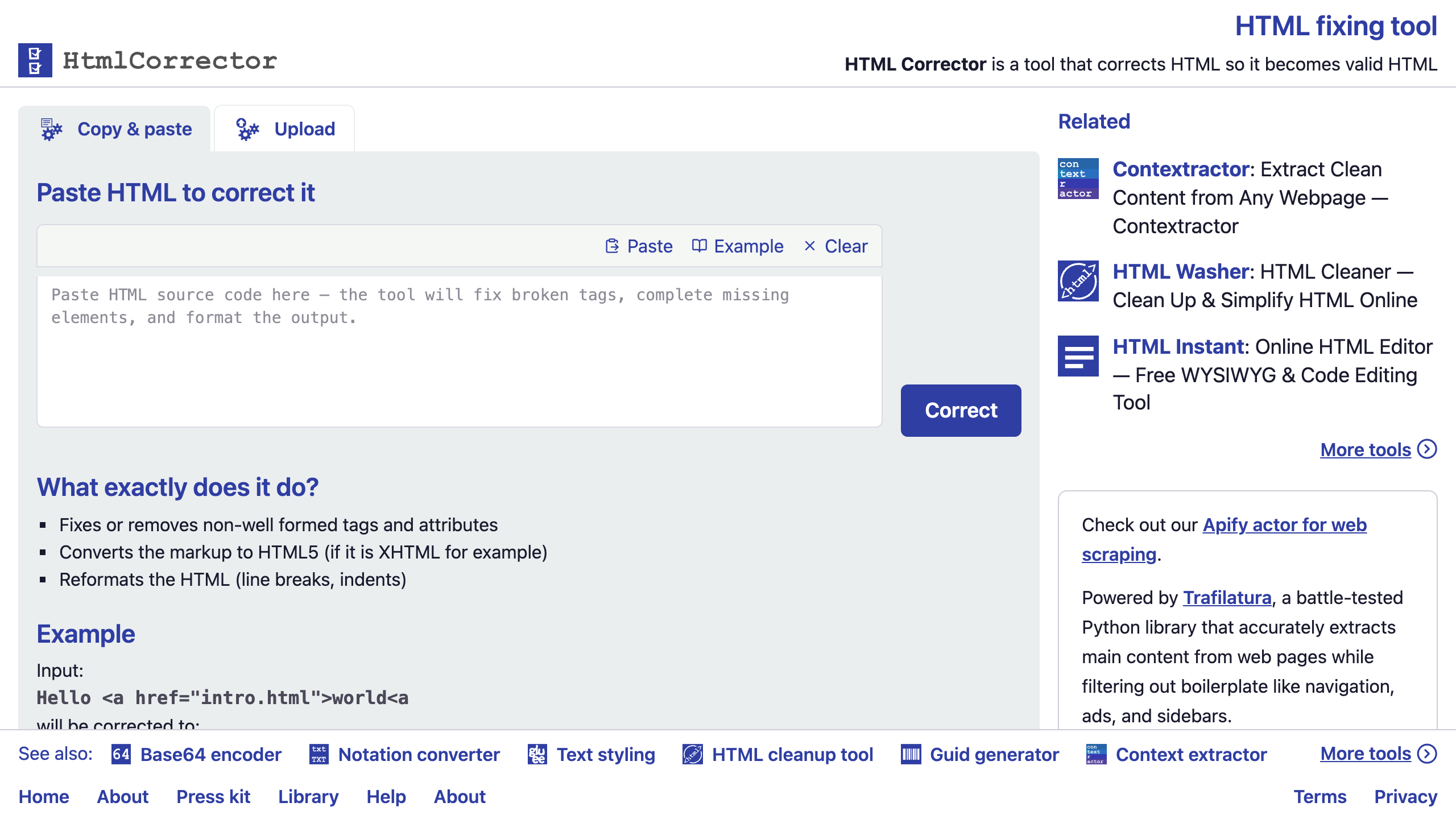Clear the HTML input area

pyautogui.click(x=836, y=246)
